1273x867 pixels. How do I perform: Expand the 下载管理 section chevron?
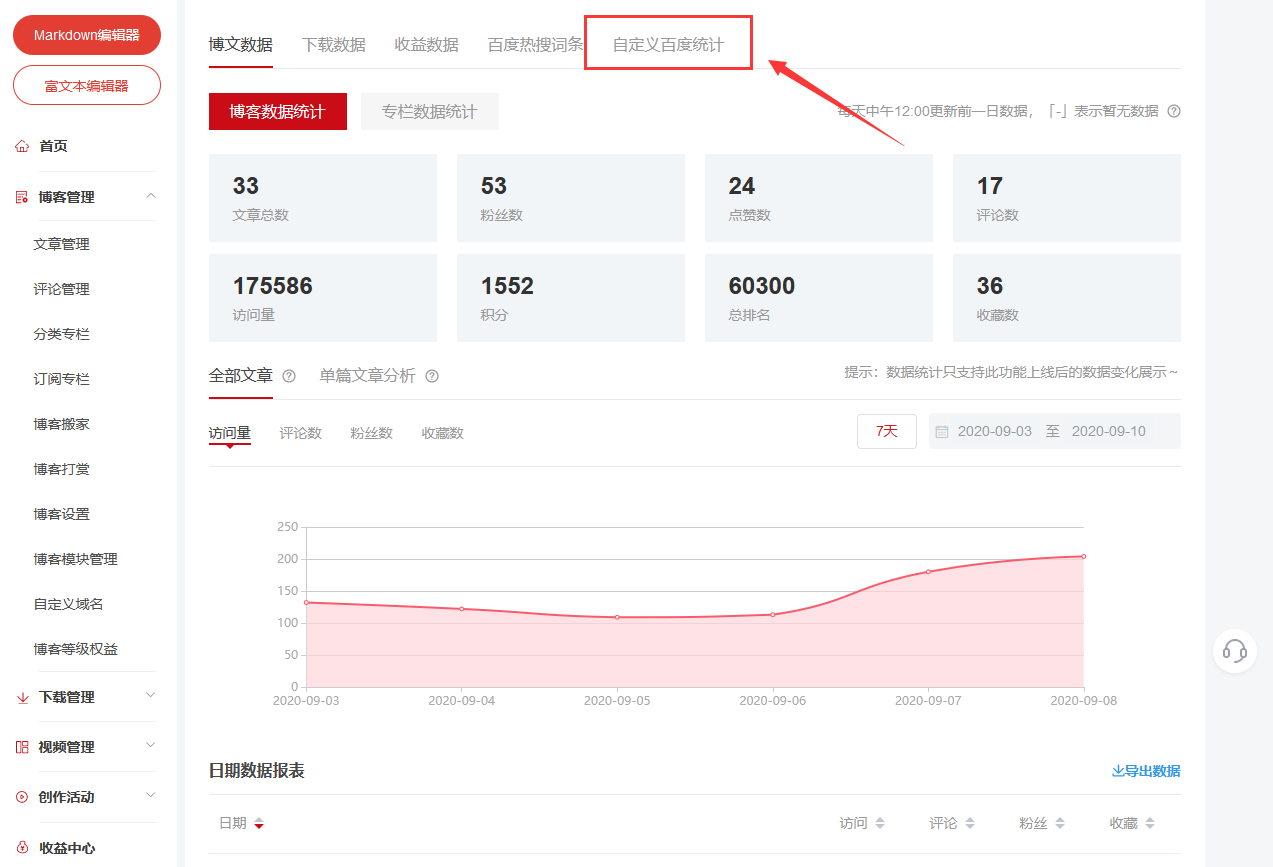pyautogui.click(x=151, y=695)
